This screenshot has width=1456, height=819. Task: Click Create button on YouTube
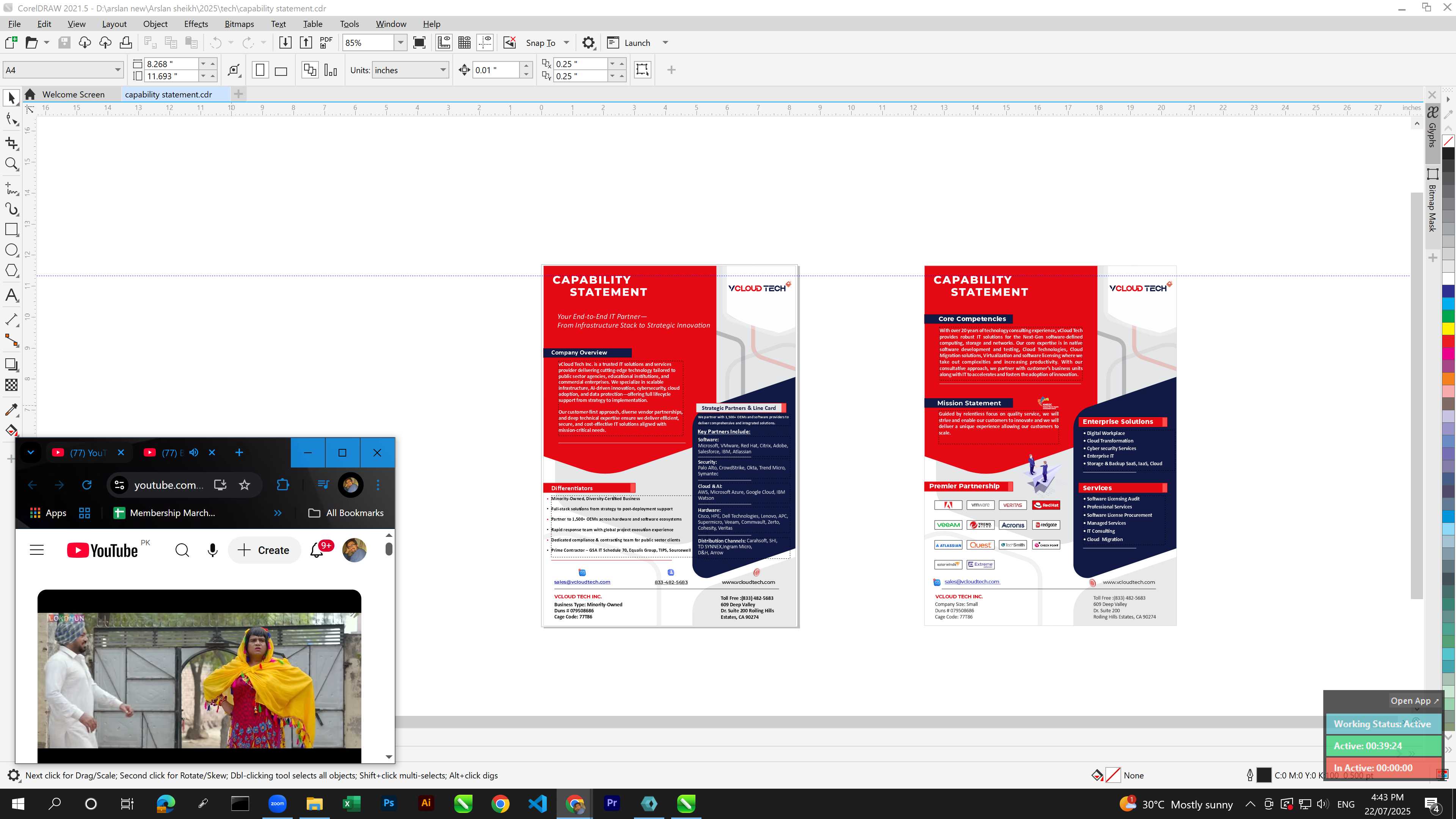pos(264,551)
